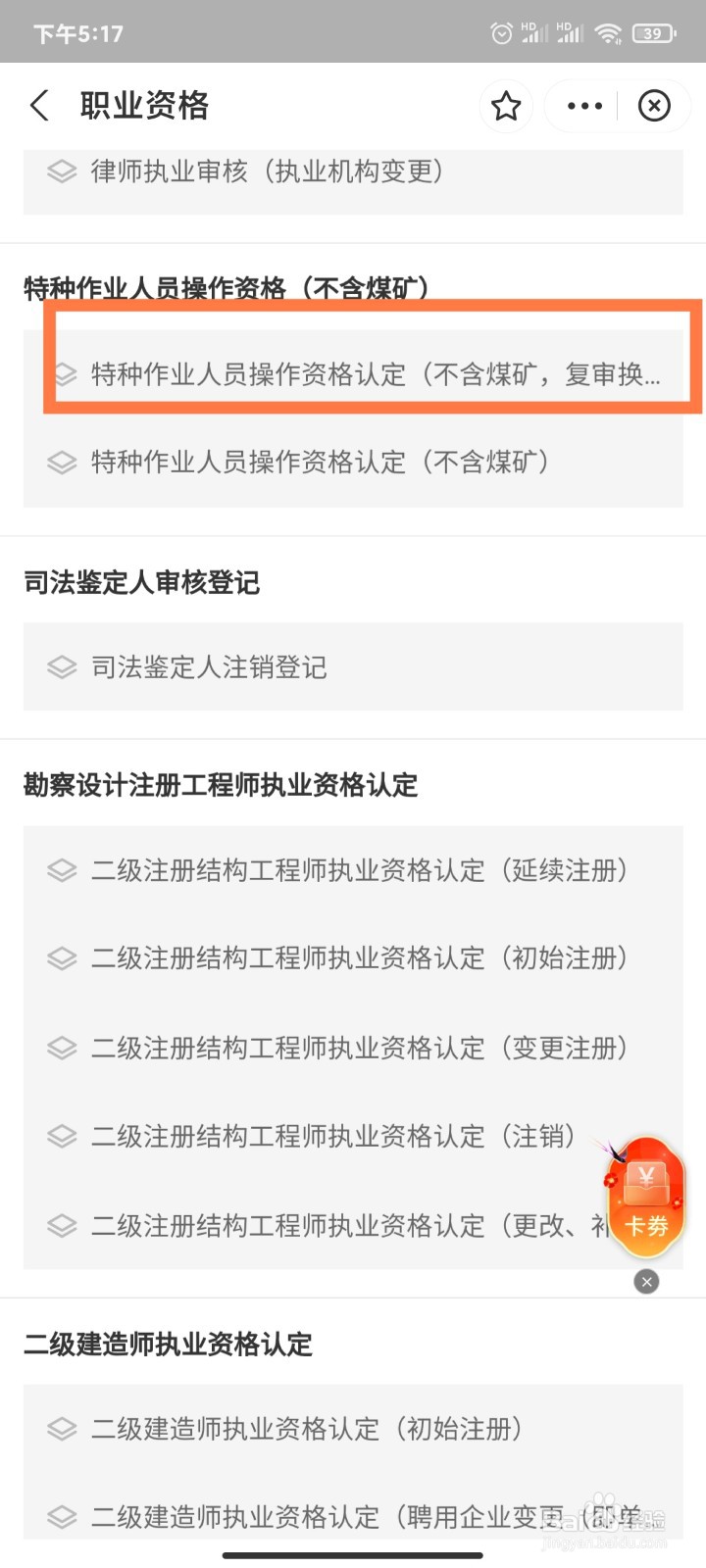This screenshot has height=1568, width=706.
Task: Tap the back arrow icon
Action: (39, 105)
